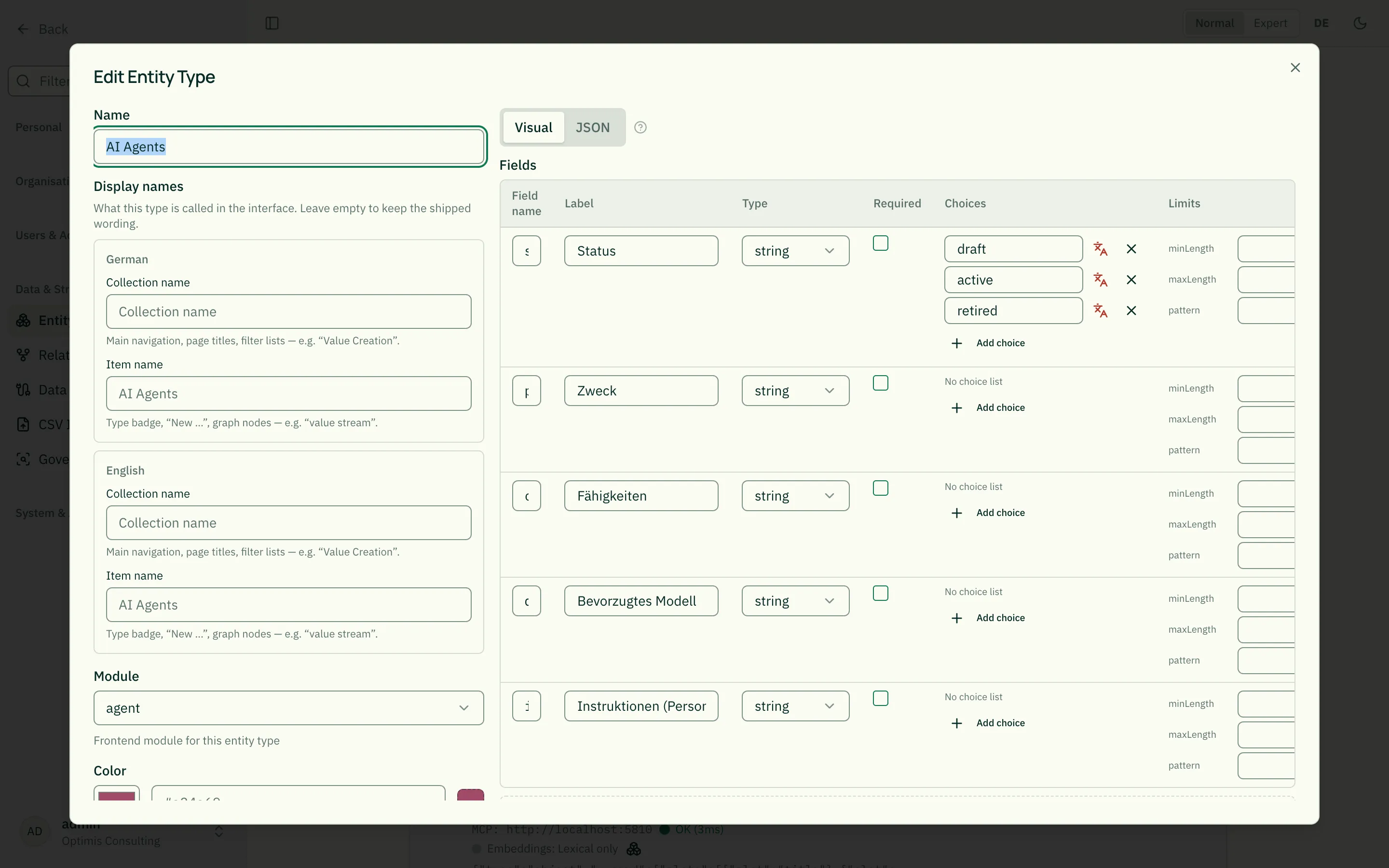
Task: Open Type dropdown for Bevorzugtes Modell field
Action: [x=795, y=601]
